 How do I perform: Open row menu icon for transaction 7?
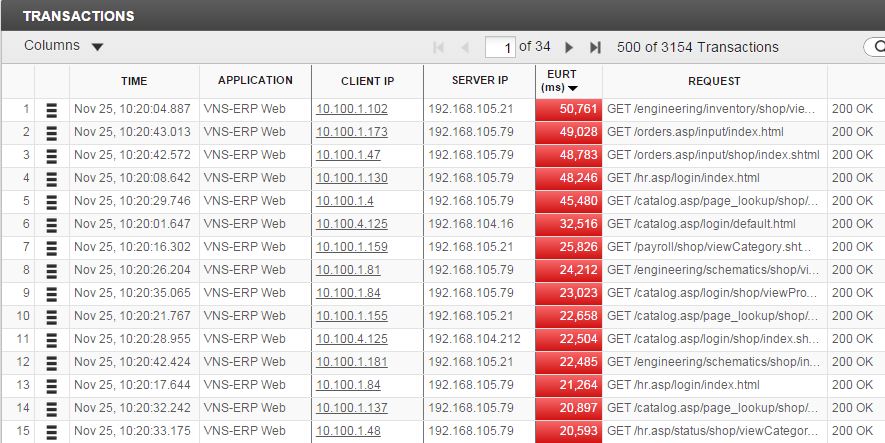pos(51,248)
